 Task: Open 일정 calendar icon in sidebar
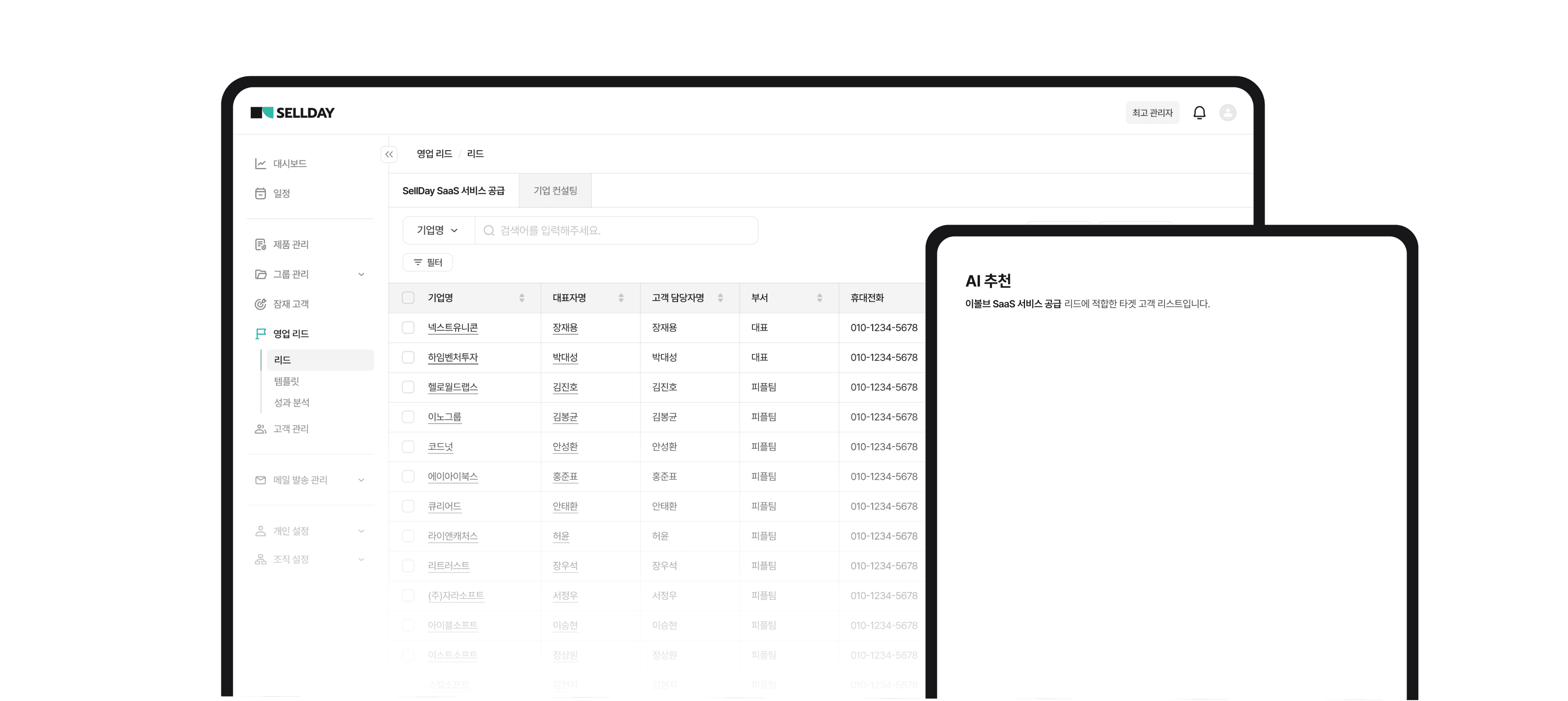260,194
